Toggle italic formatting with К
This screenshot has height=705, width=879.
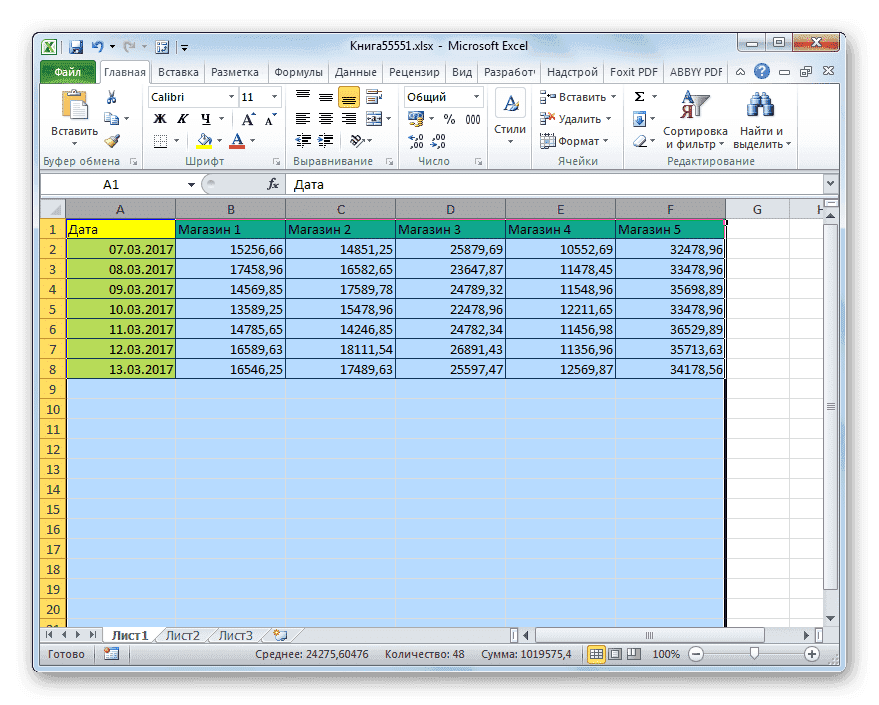point(183,118)
